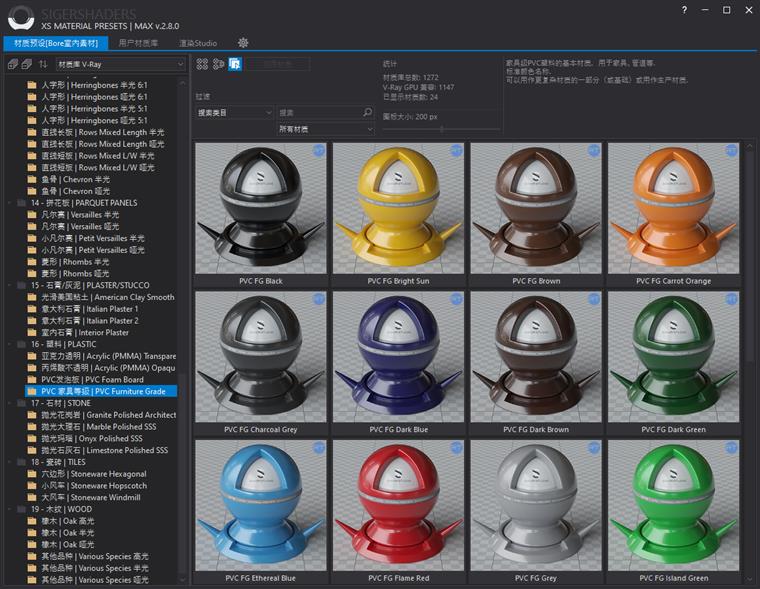Open help via the question mark icon
The width and height of the screenshot is (760, 589).
(x=684, y=10)
